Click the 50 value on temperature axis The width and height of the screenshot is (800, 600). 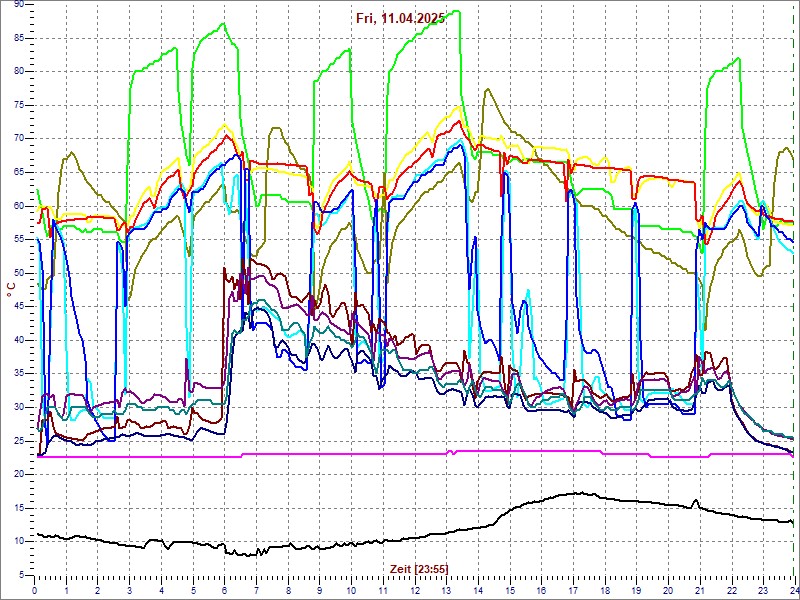19,272
